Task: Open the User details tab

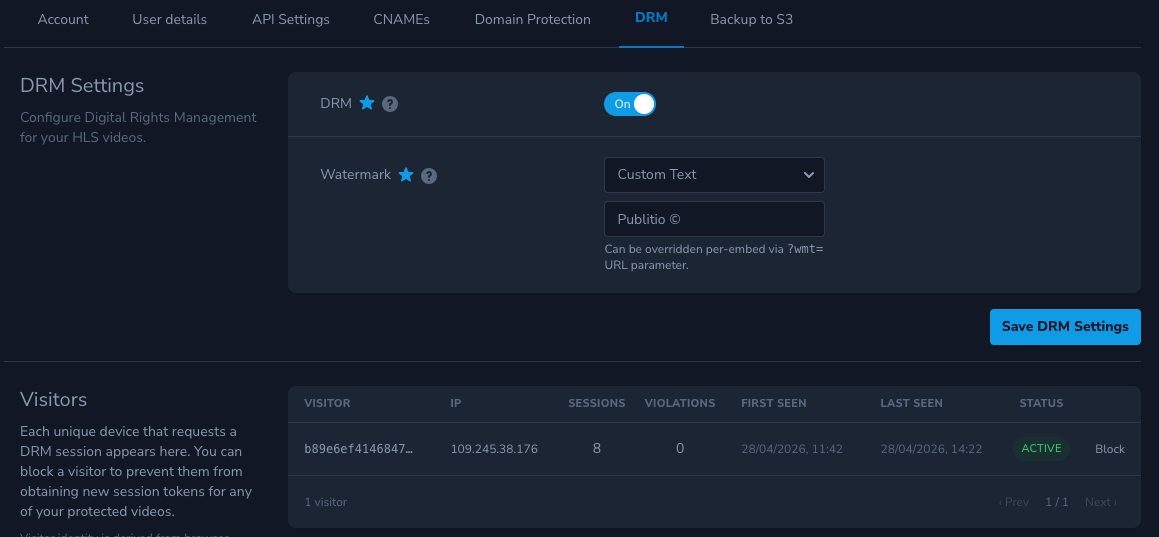Action: point(170,19)
